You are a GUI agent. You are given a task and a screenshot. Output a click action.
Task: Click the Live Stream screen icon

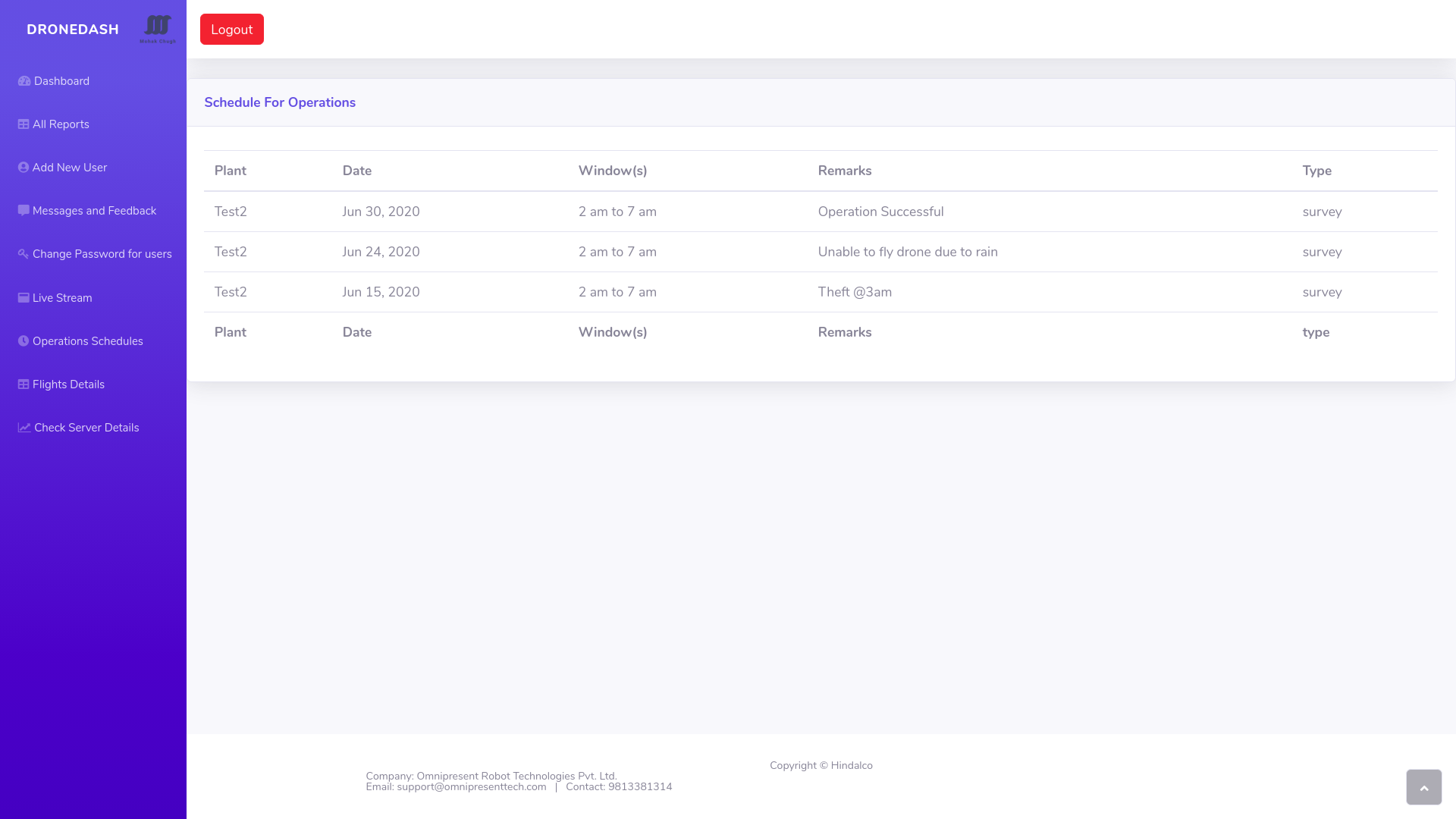(24, 298)
